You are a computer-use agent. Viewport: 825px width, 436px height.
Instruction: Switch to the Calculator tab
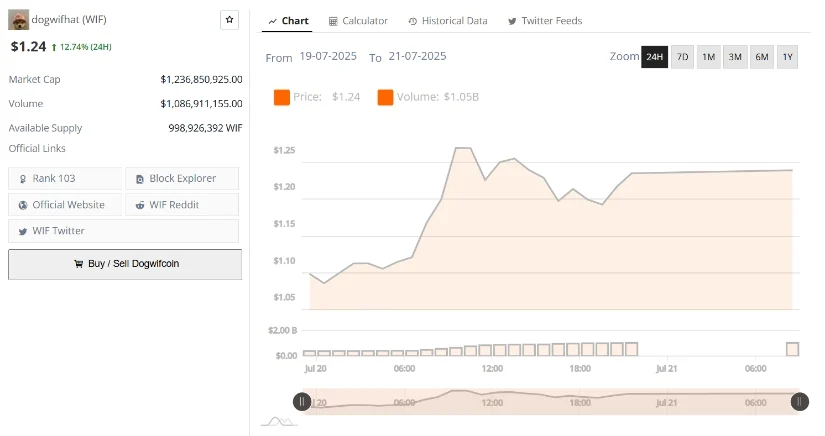point(357,21)
